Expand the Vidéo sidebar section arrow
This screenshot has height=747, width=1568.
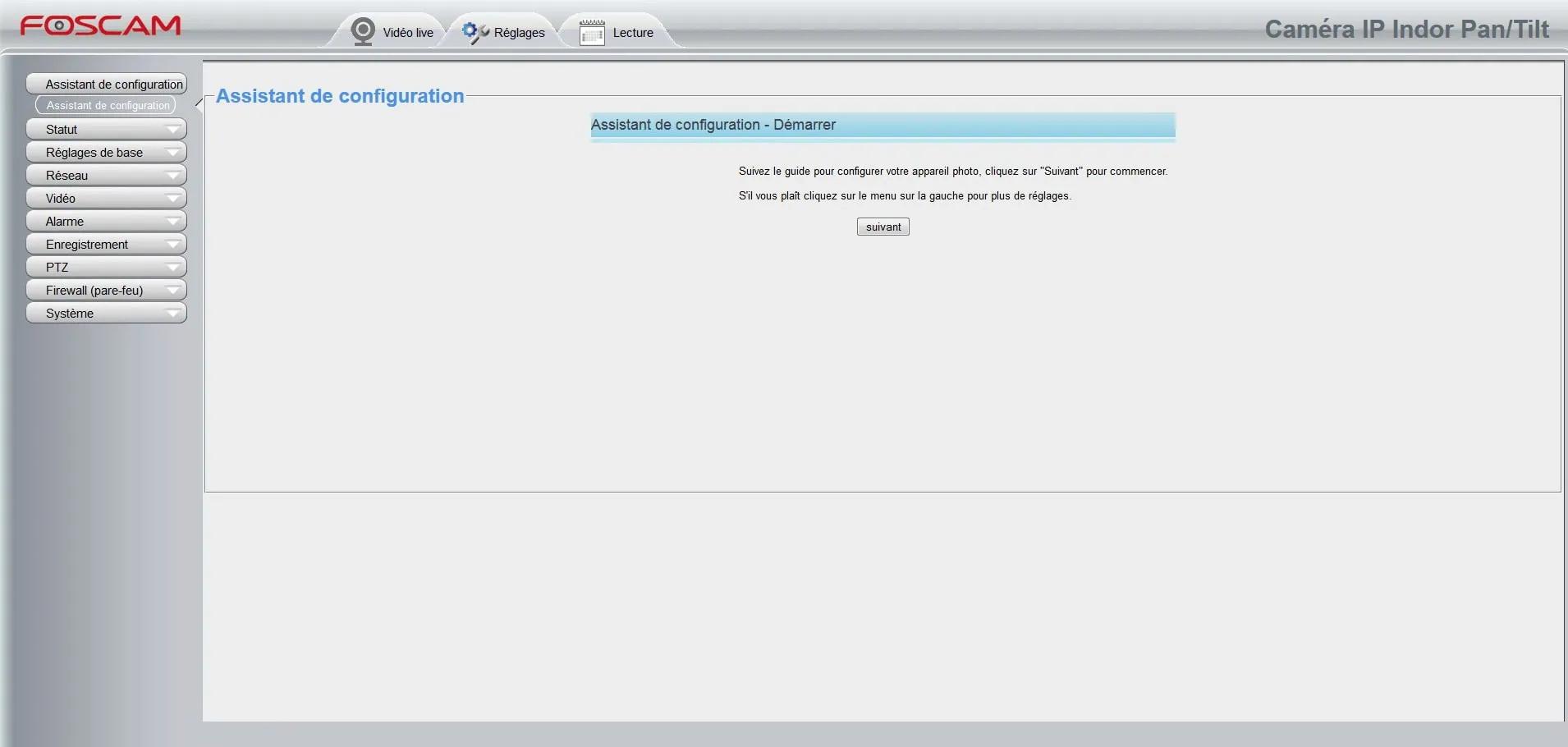point(172,199)
